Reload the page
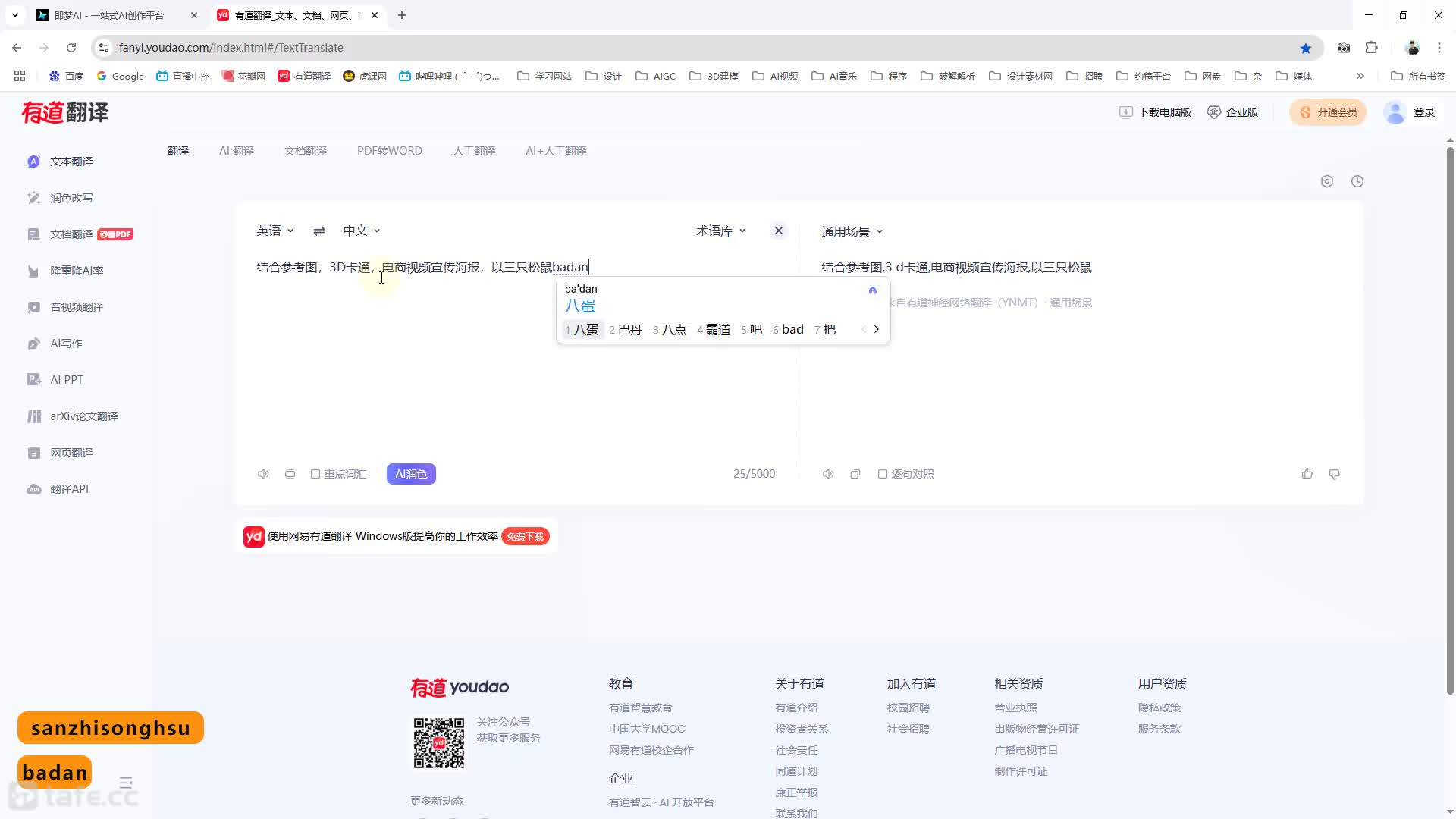 coord(71,48)
